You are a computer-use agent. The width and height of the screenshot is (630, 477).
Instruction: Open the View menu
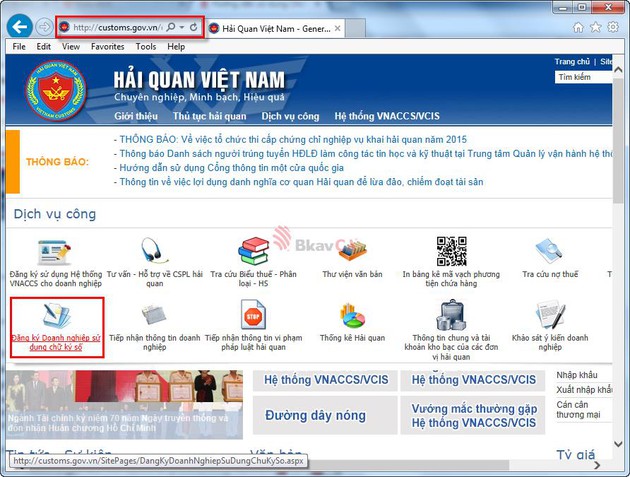point(71,47)
